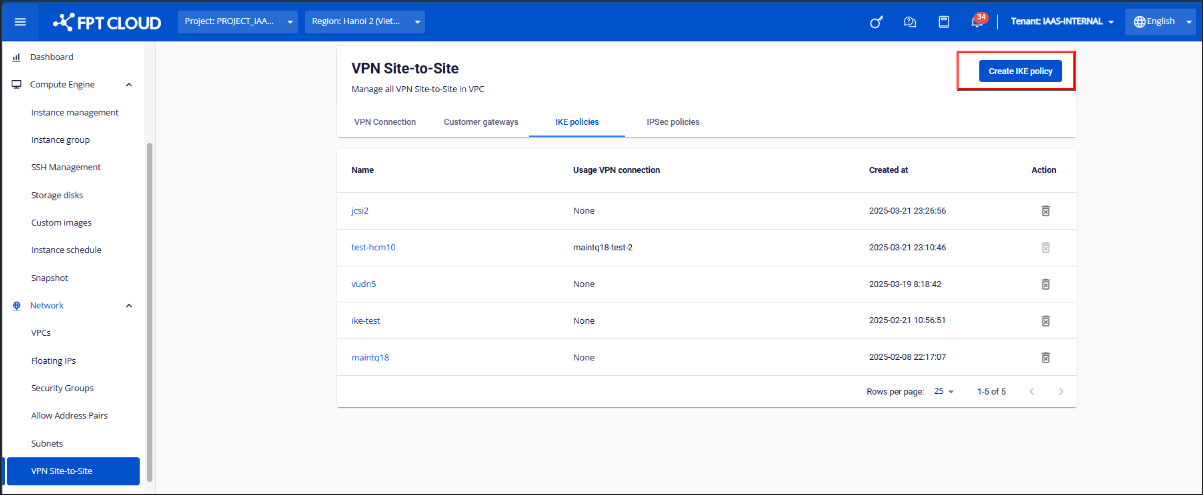1203x495 pixels.
Task: Open the test-hcm10 policy link
Action: tap(373, 247)
